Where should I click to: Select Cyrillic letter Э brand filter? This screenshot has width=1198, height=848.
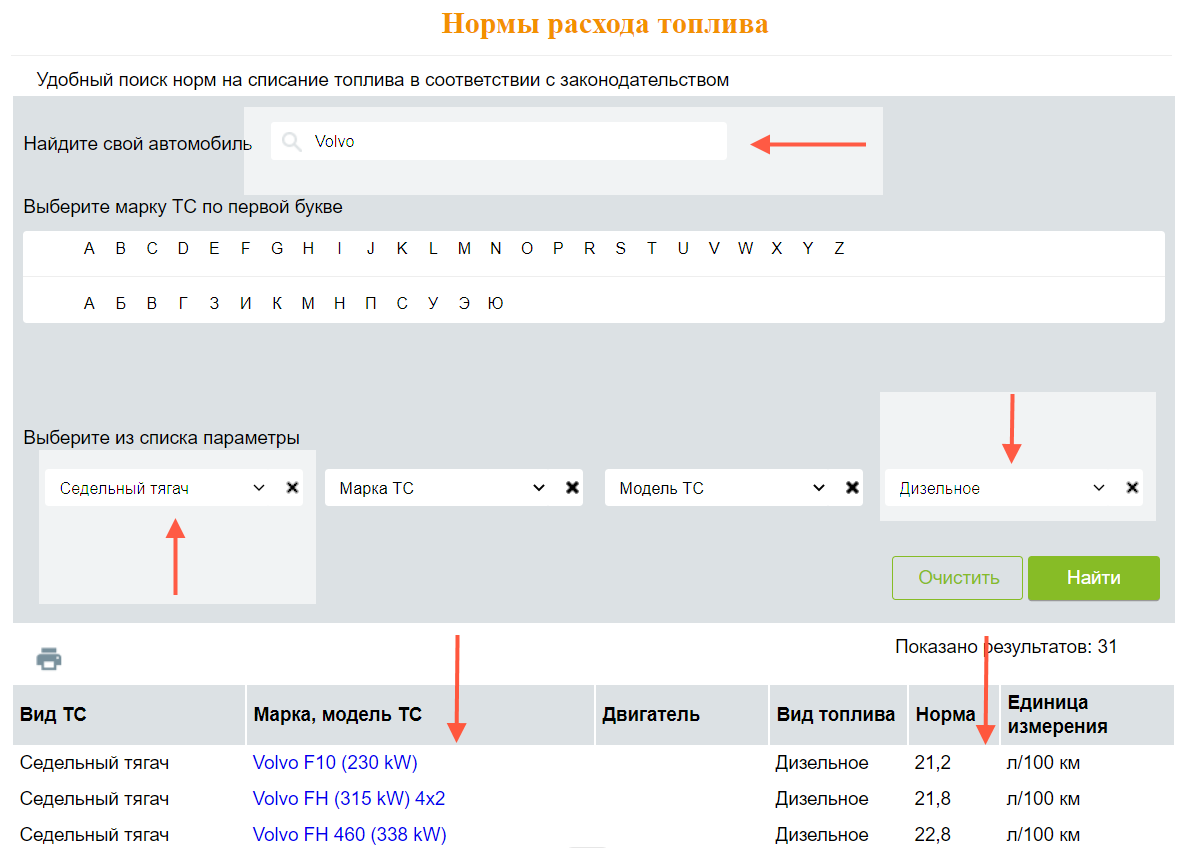pyautogui.click(x=465, y=303)
